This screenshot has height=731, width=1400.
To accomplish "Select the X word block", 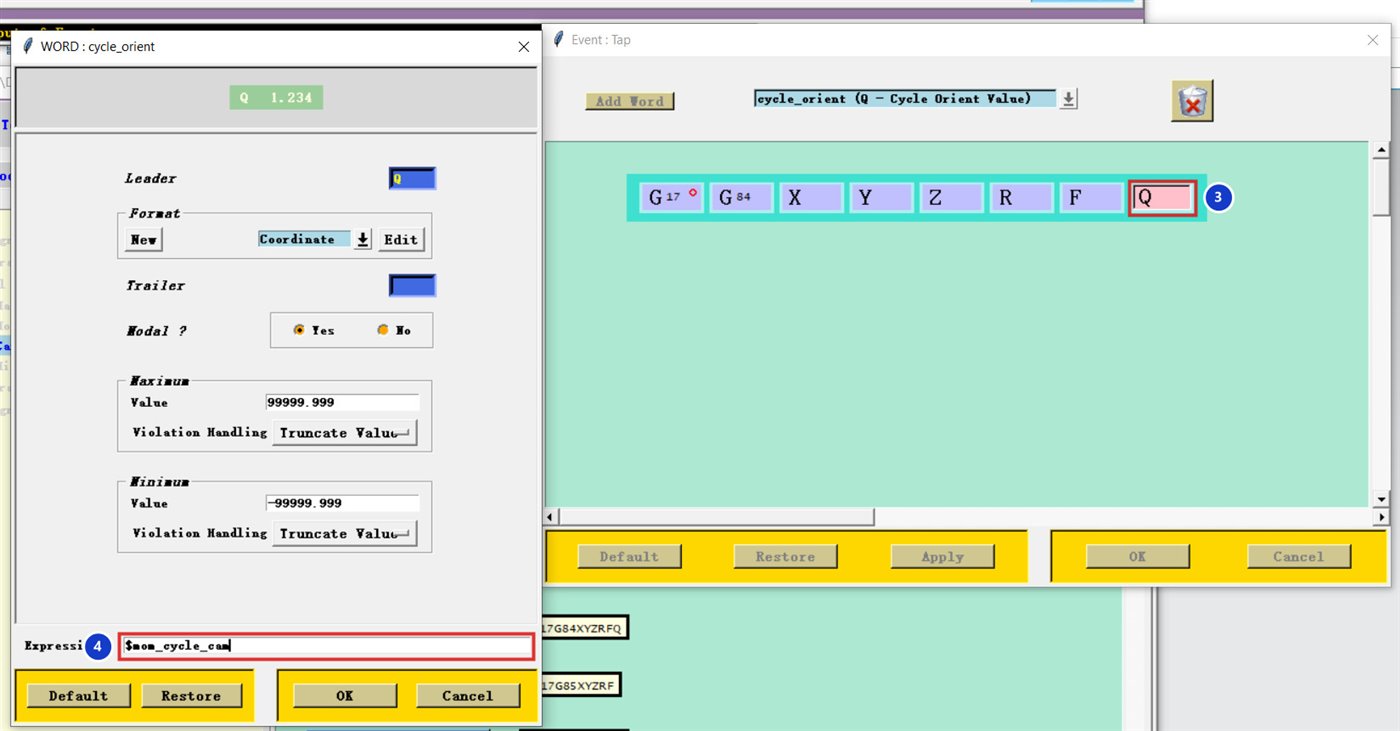I will 811,198.
